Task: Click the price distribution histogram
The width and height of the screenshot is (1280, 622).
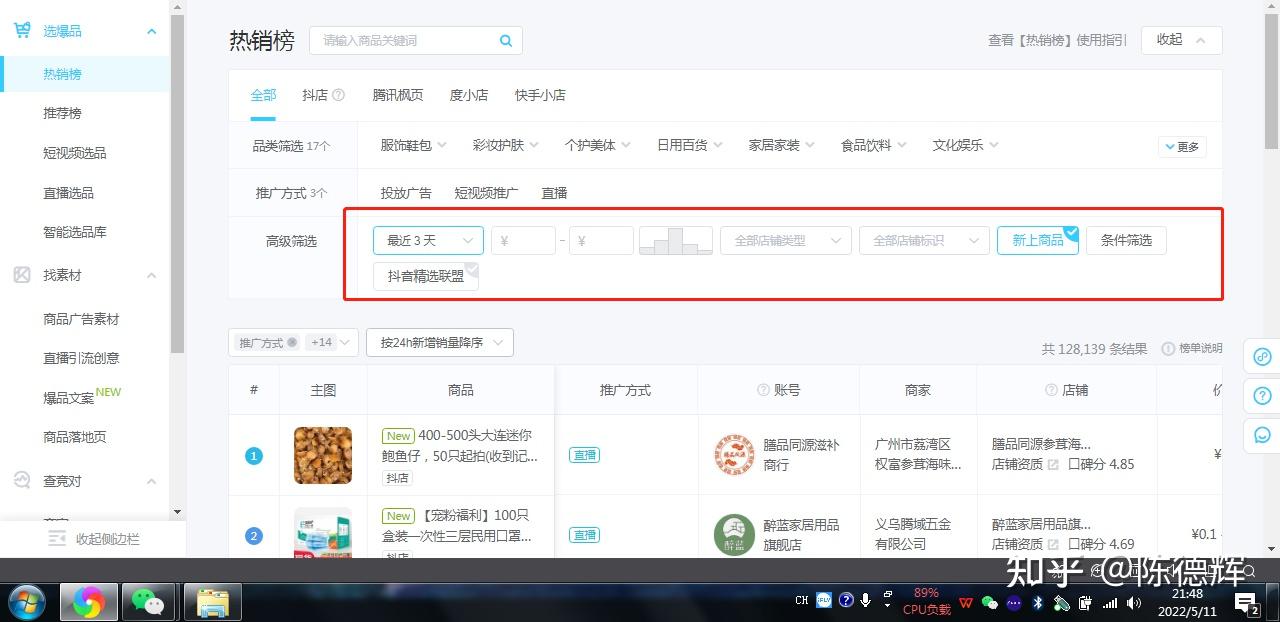Action: [x=676, y=240]
